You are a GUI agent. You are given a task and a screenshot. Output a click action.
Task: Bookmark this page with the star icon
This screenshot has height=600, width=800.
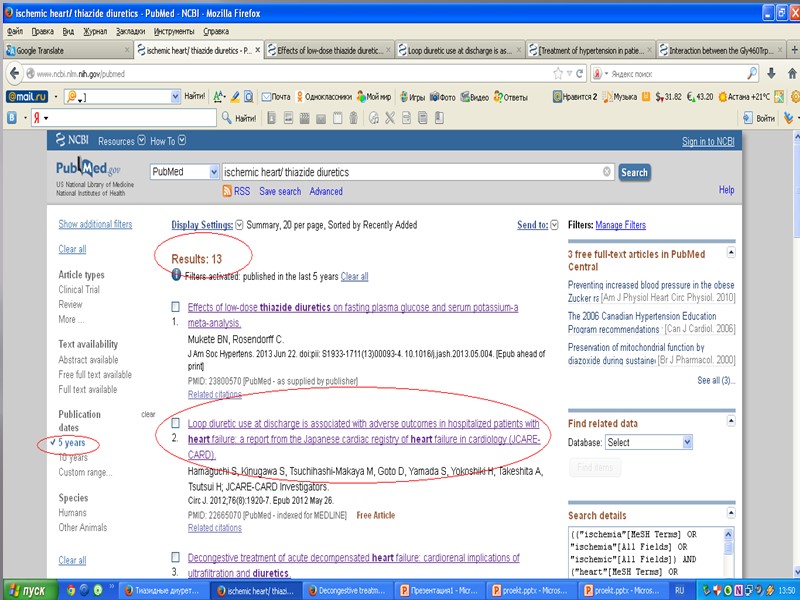tap(558, 73)
